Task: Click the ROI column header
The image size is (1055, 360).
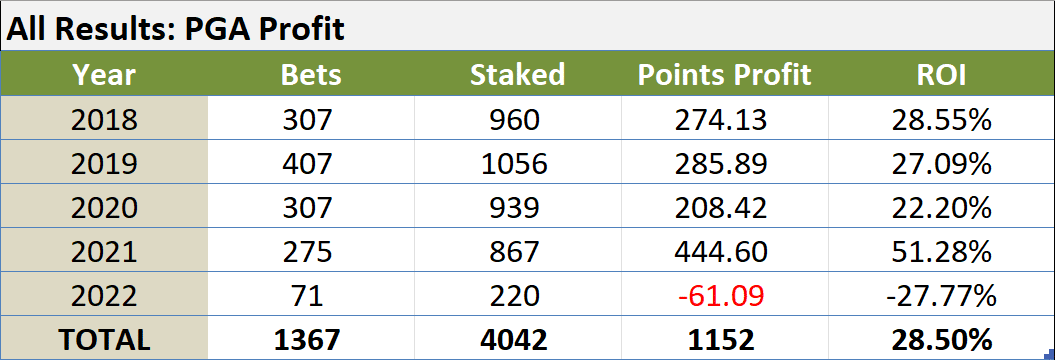Action: click(x=941, y=74)
